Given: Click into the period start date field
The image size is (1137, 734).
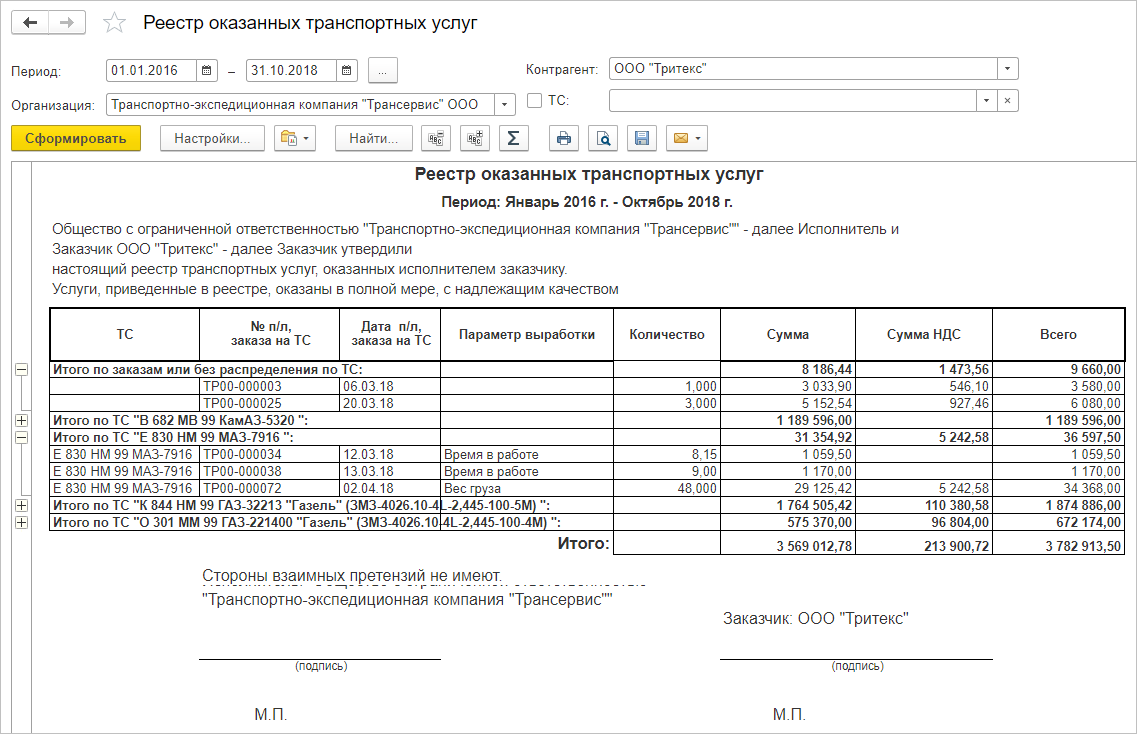Looking at the screenshot, I should 150,70.
